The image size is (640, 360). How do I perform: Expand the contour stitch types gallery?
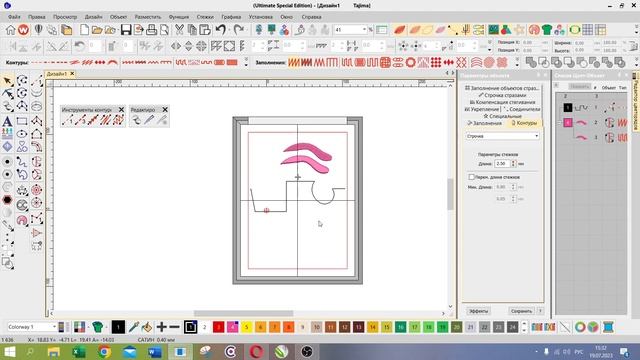click(x=246, y=62)
